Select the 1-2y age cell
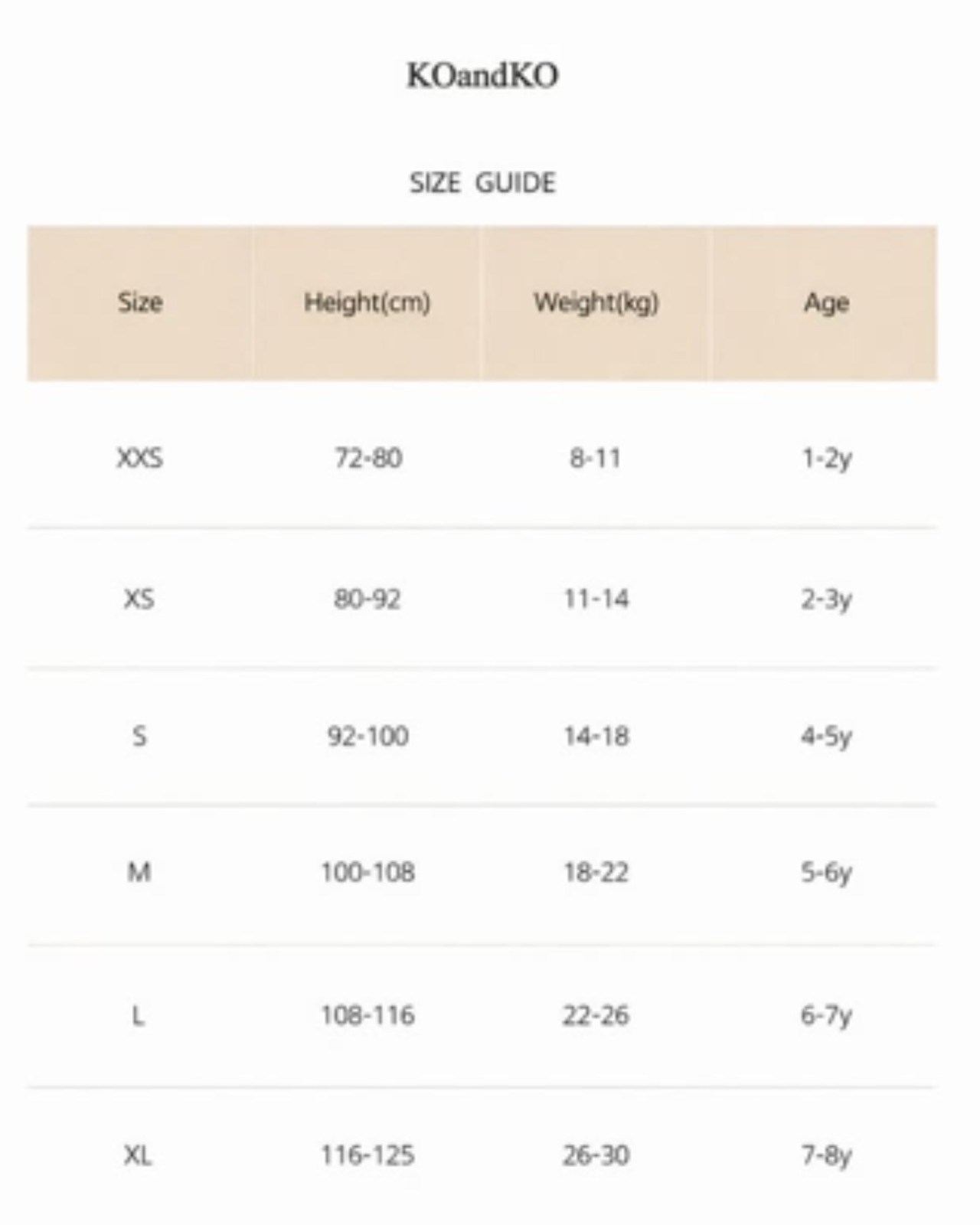The width and height of the screenshot is (980, 1225). [x=826, y=458]
